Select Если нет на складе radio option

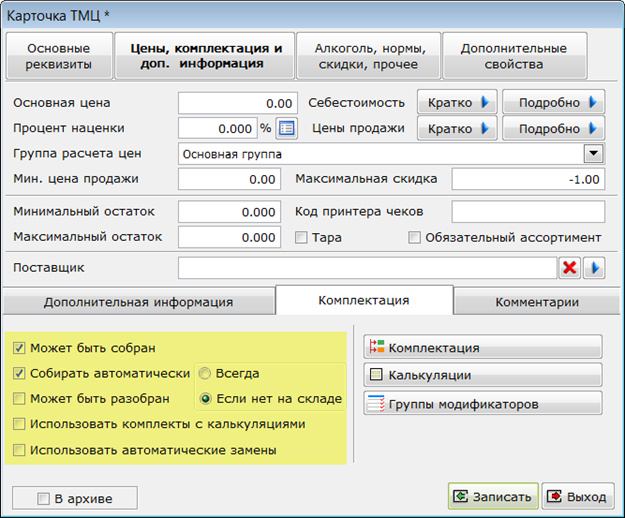coord(205,398)
